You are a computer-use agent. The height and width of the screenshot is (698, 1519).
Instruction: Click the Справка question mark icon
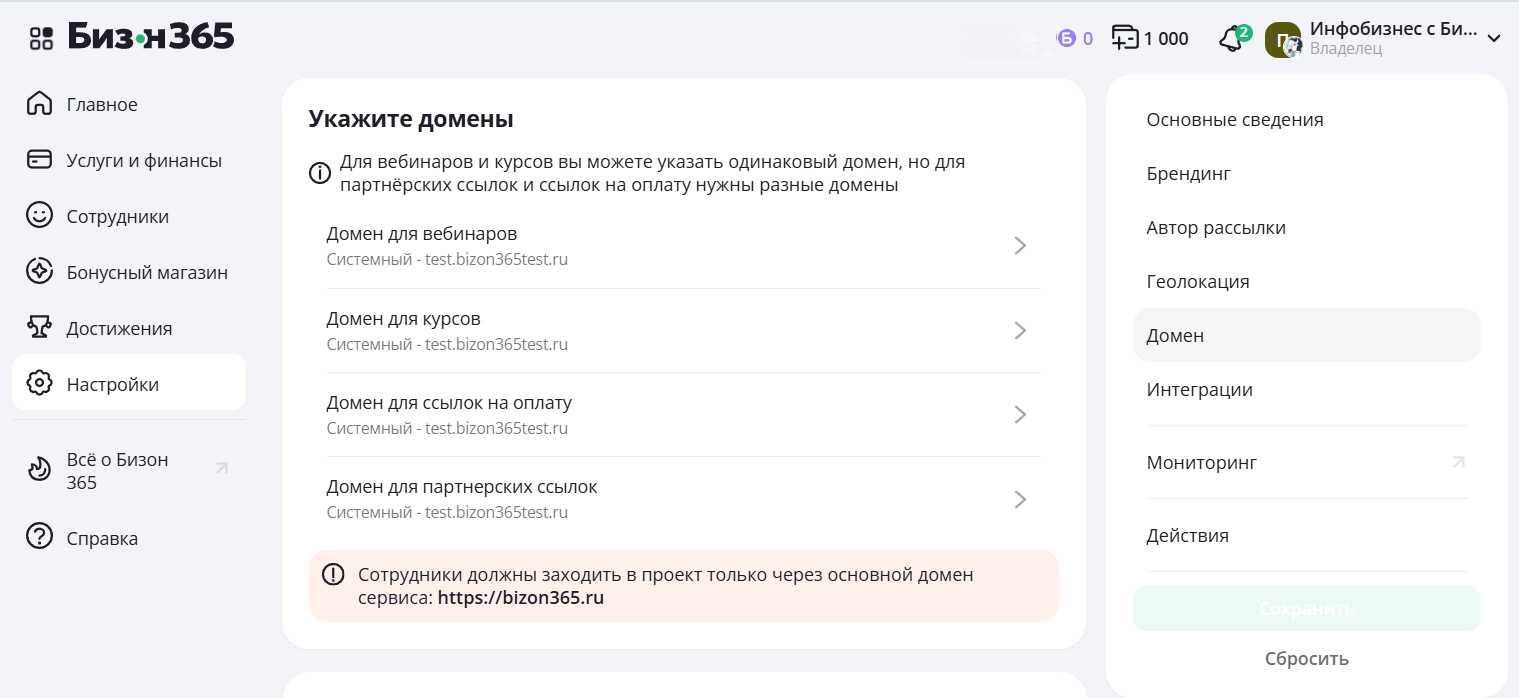click(x=39, y=537)
